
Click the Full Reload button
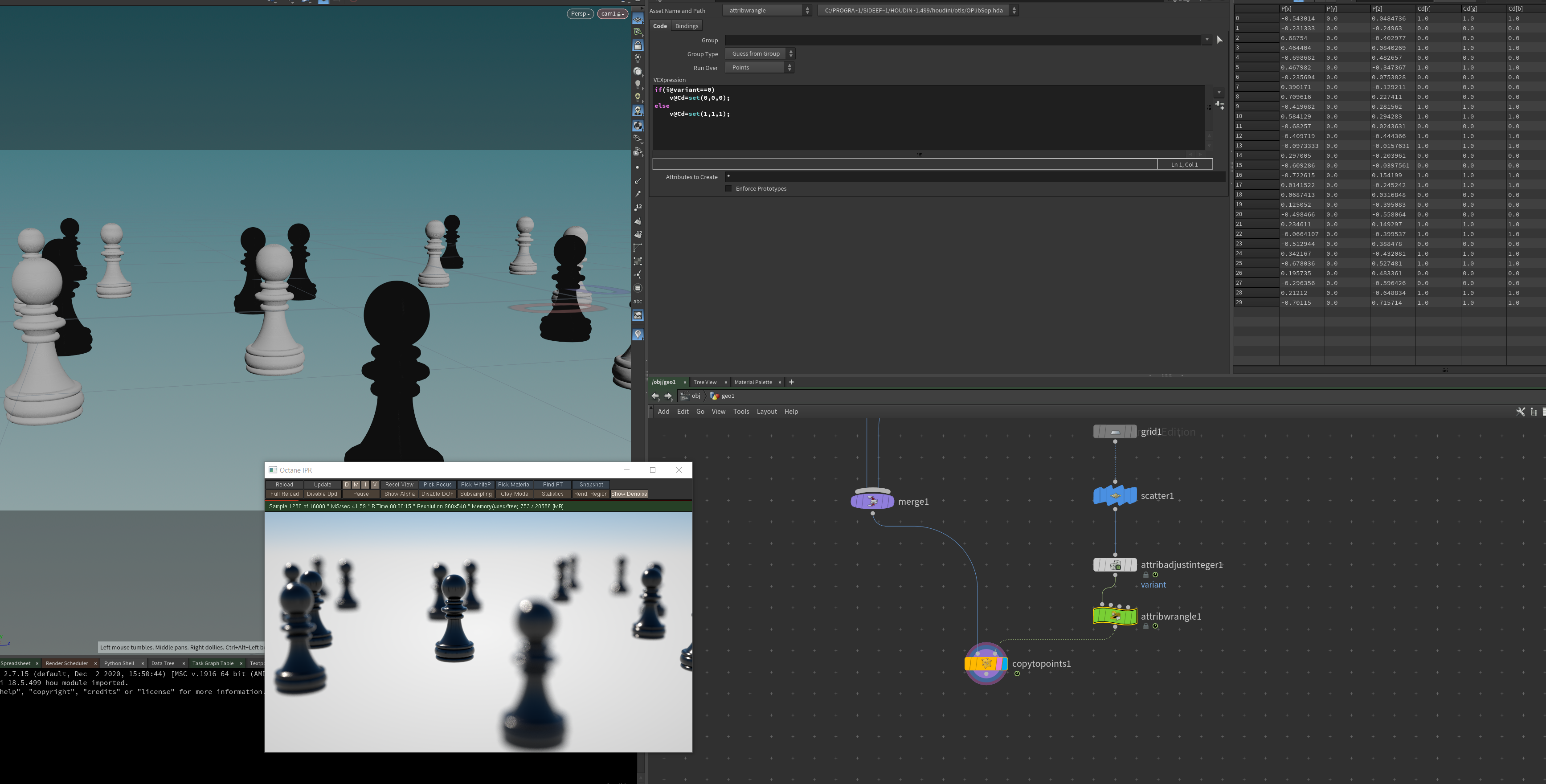pyautogui.click(x=285, y=494)
